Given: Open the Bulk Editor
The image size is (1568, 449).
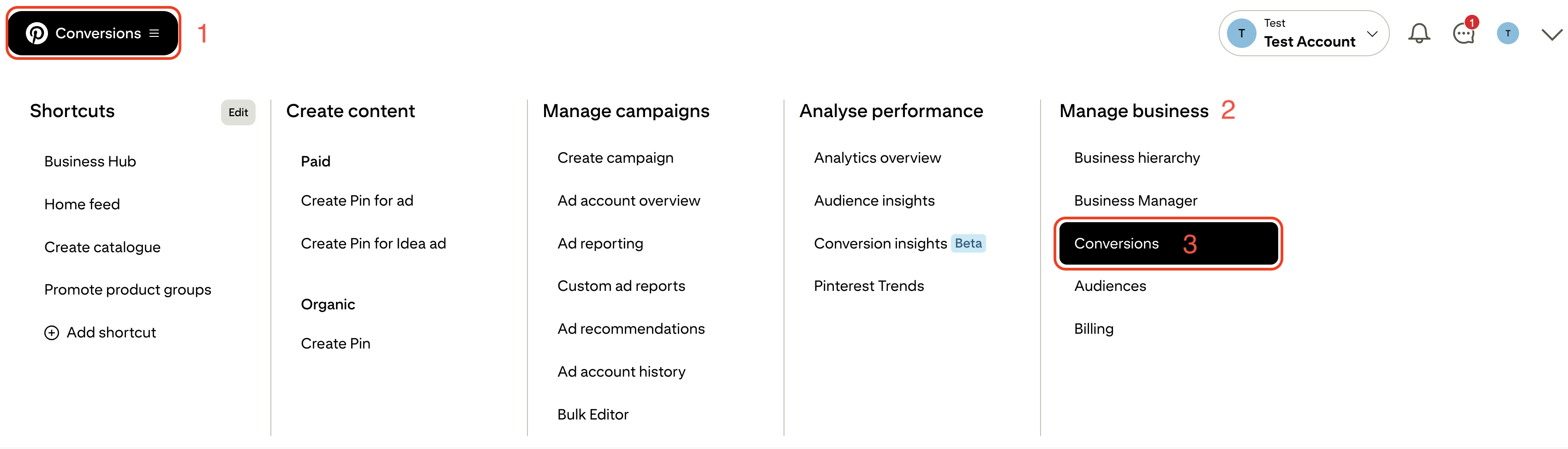Looking at the screenshot, I should coord(593,414).
